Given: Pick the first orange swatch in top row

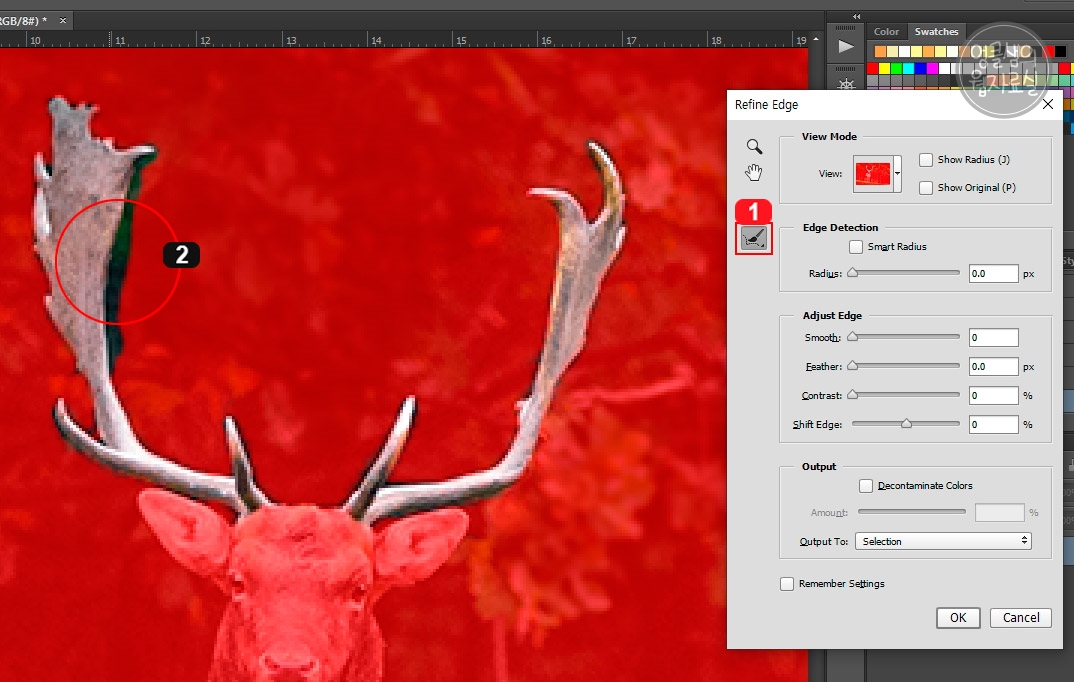Looking at the screenshot, I should (x=881, y=51).
